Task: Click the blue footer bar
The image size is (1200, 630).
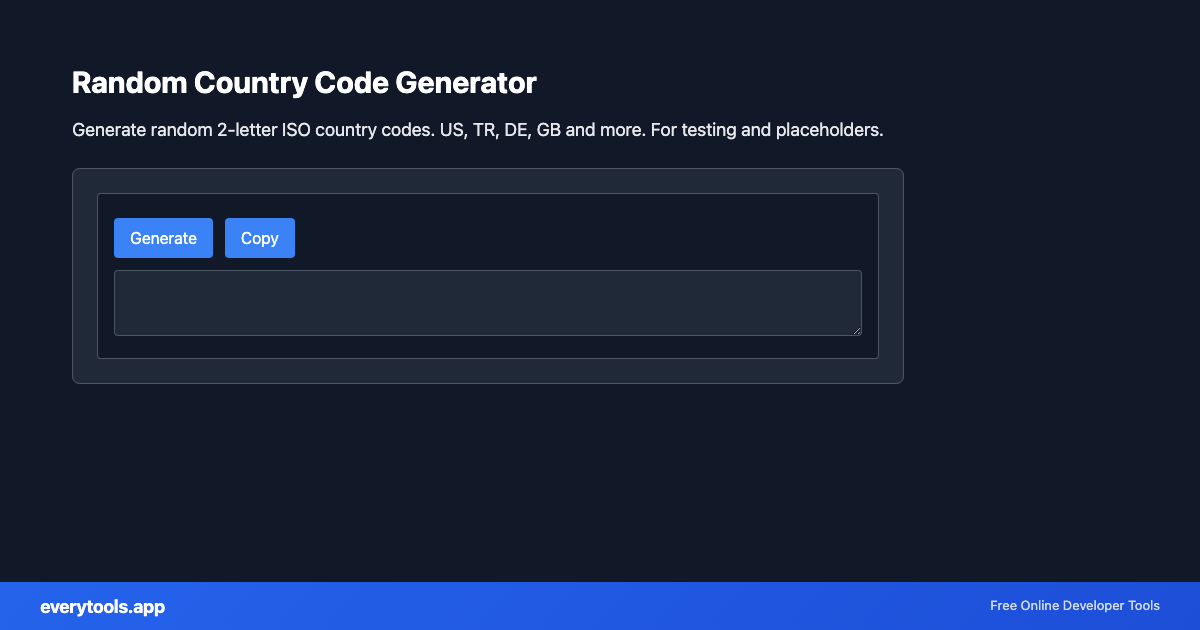Action: pyautogui.click(x=600, y=606)
